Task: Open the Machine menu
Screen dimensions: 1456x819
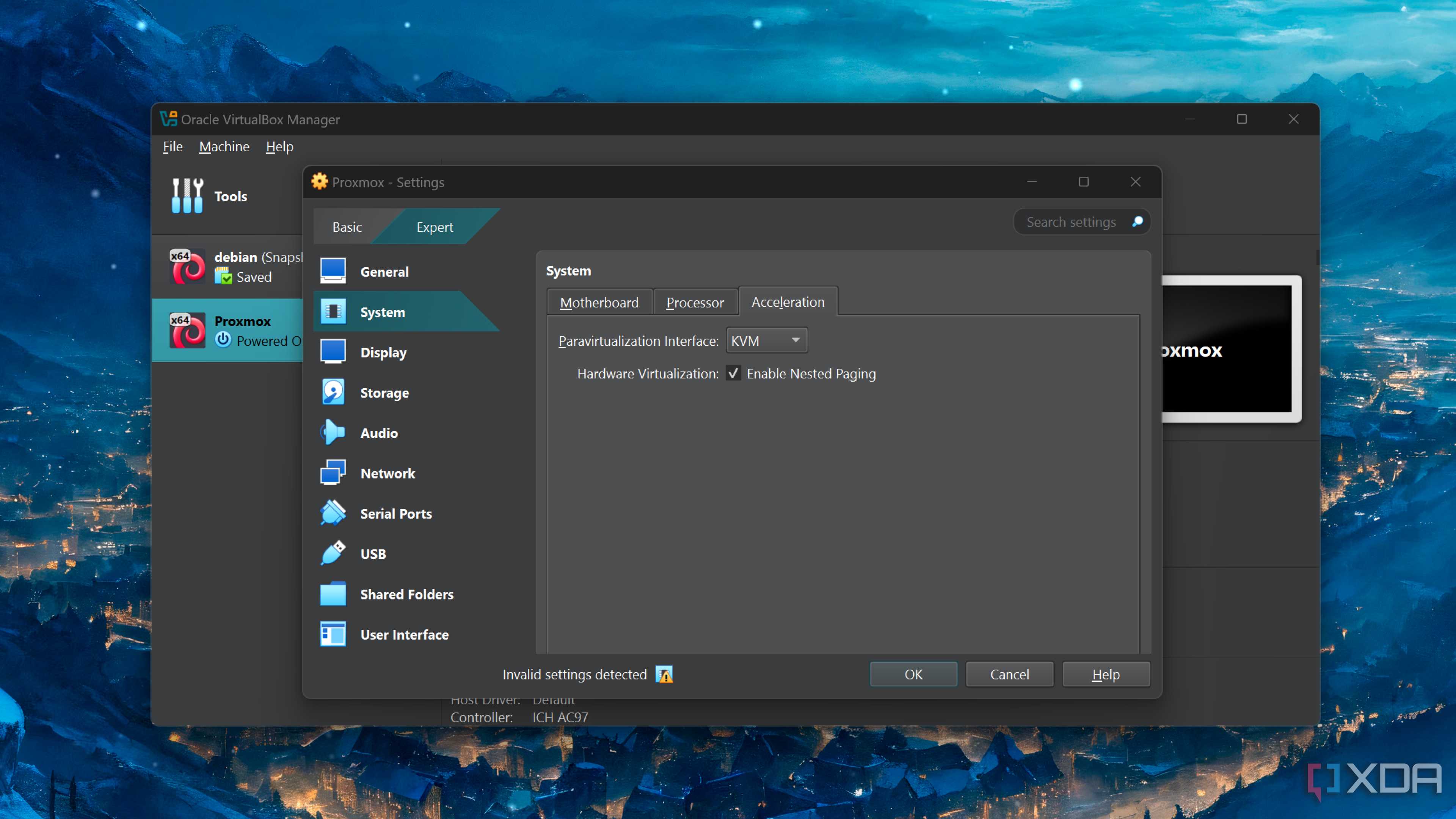Action: pos(224,146)
